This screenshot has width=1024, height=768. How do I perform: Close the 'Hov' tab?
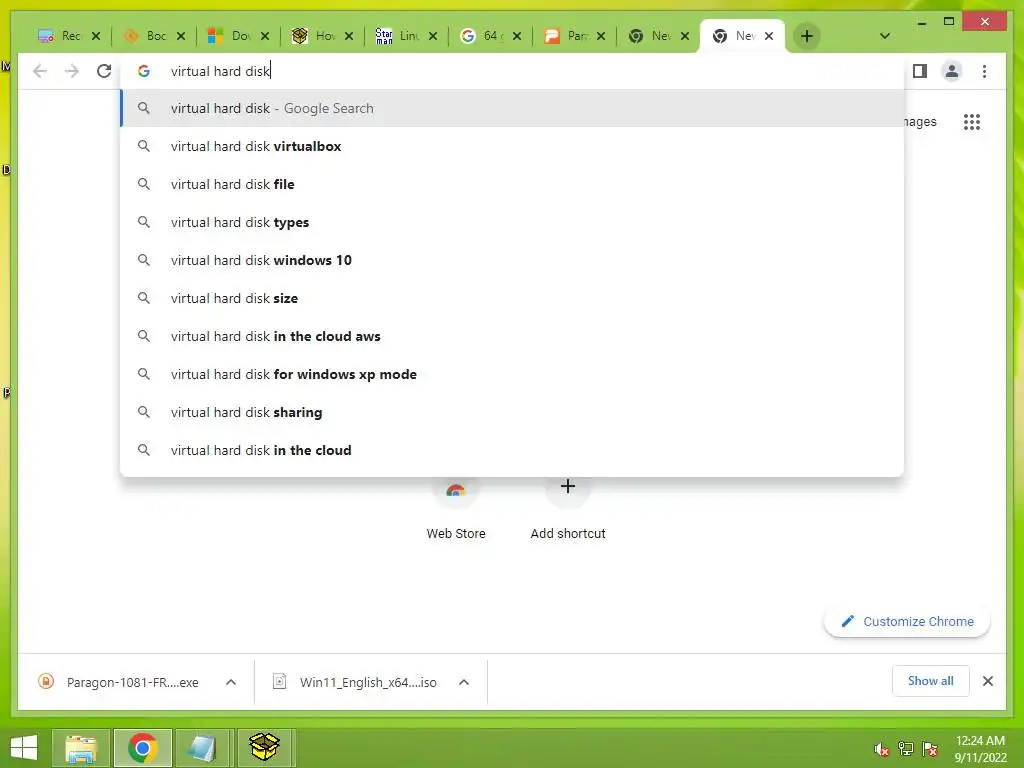[349, 36]
